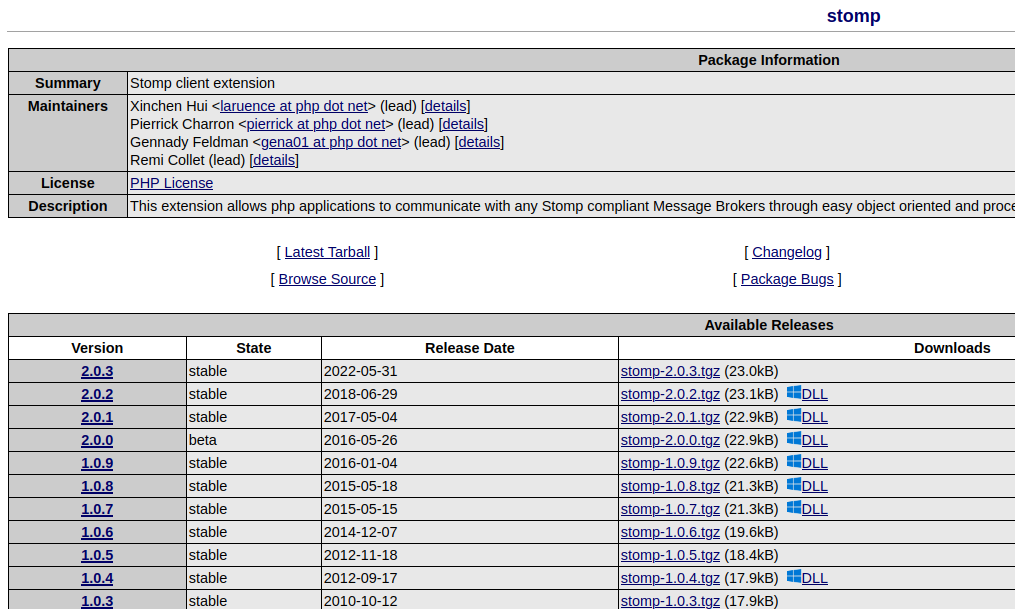Download stomp-1.0.3.tgz
The width and height of the screenshot is (1015, 609).
pos(670,601)
